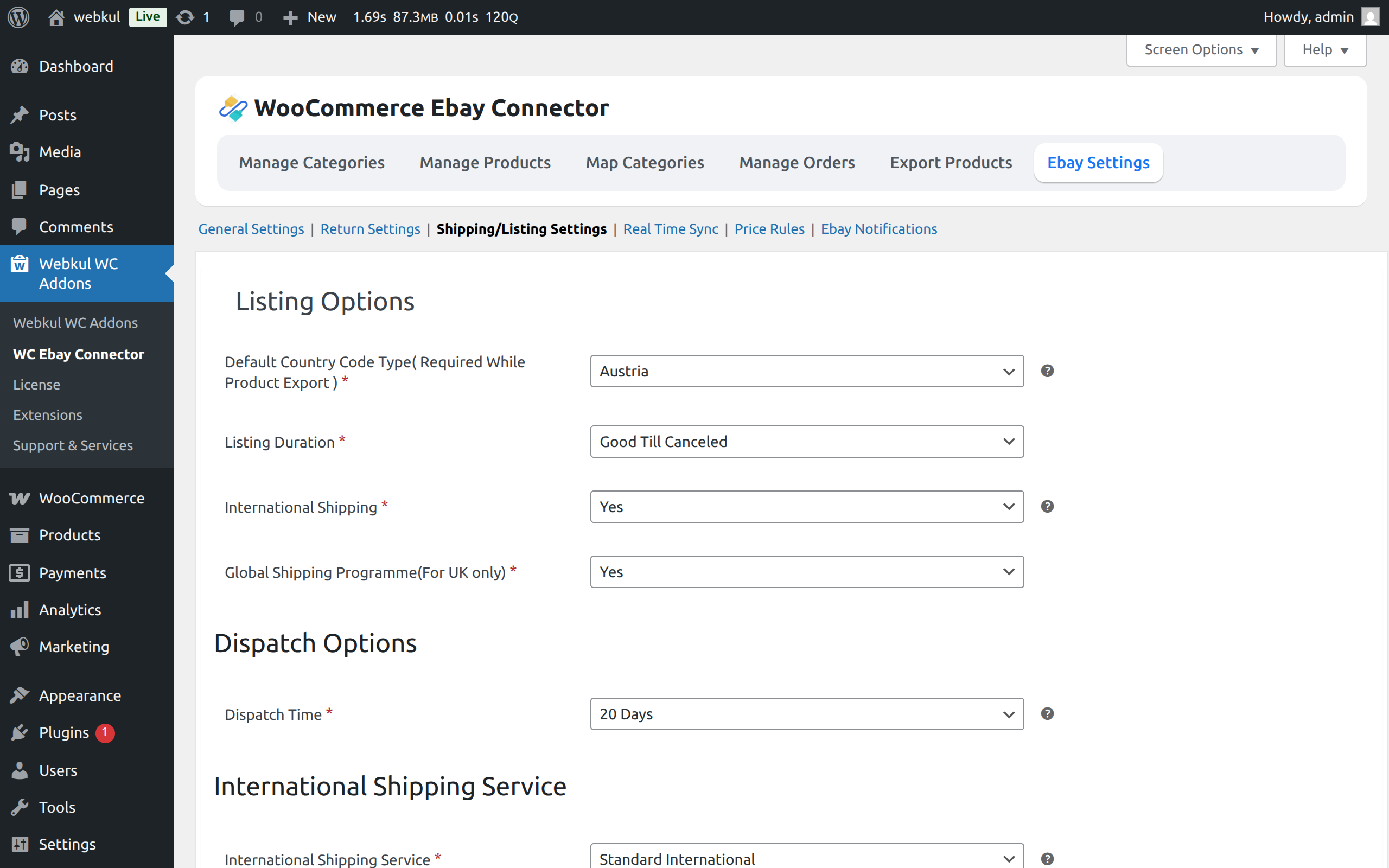This screenshot has height=868, width=1389.
Task: Open General Settings link
Action: click(x=251, y=229)
